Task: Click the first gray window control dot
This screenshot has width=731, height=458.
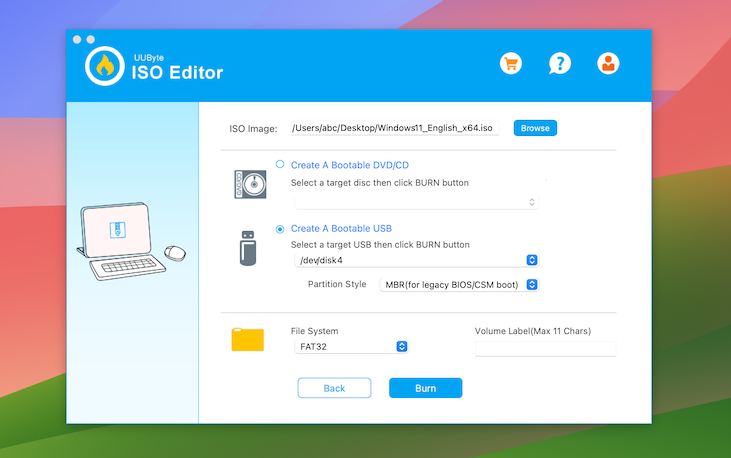Action: coord(77,40)
